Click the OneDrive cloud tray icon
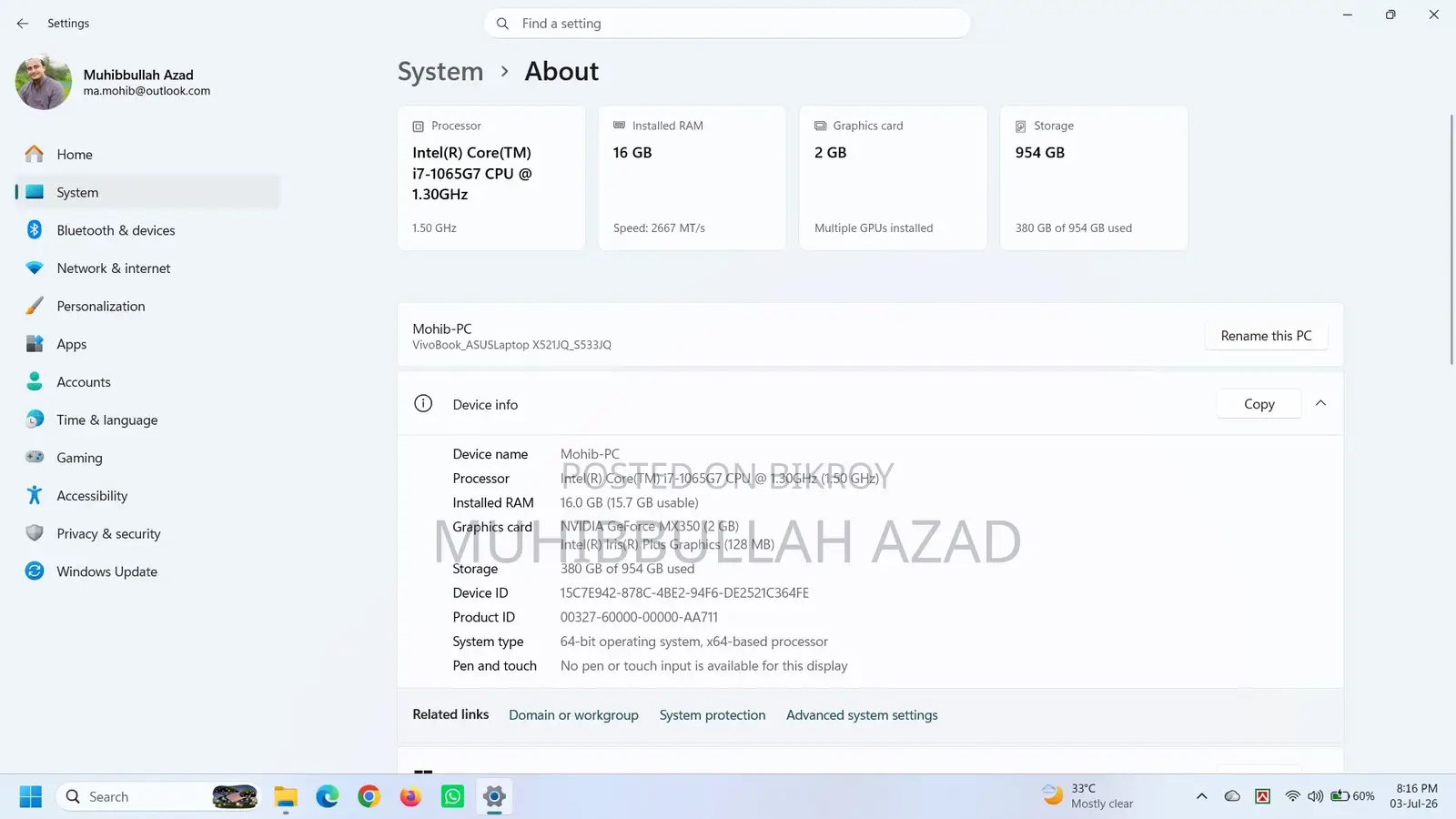 pyautogui.click(x=1232, y=796)
